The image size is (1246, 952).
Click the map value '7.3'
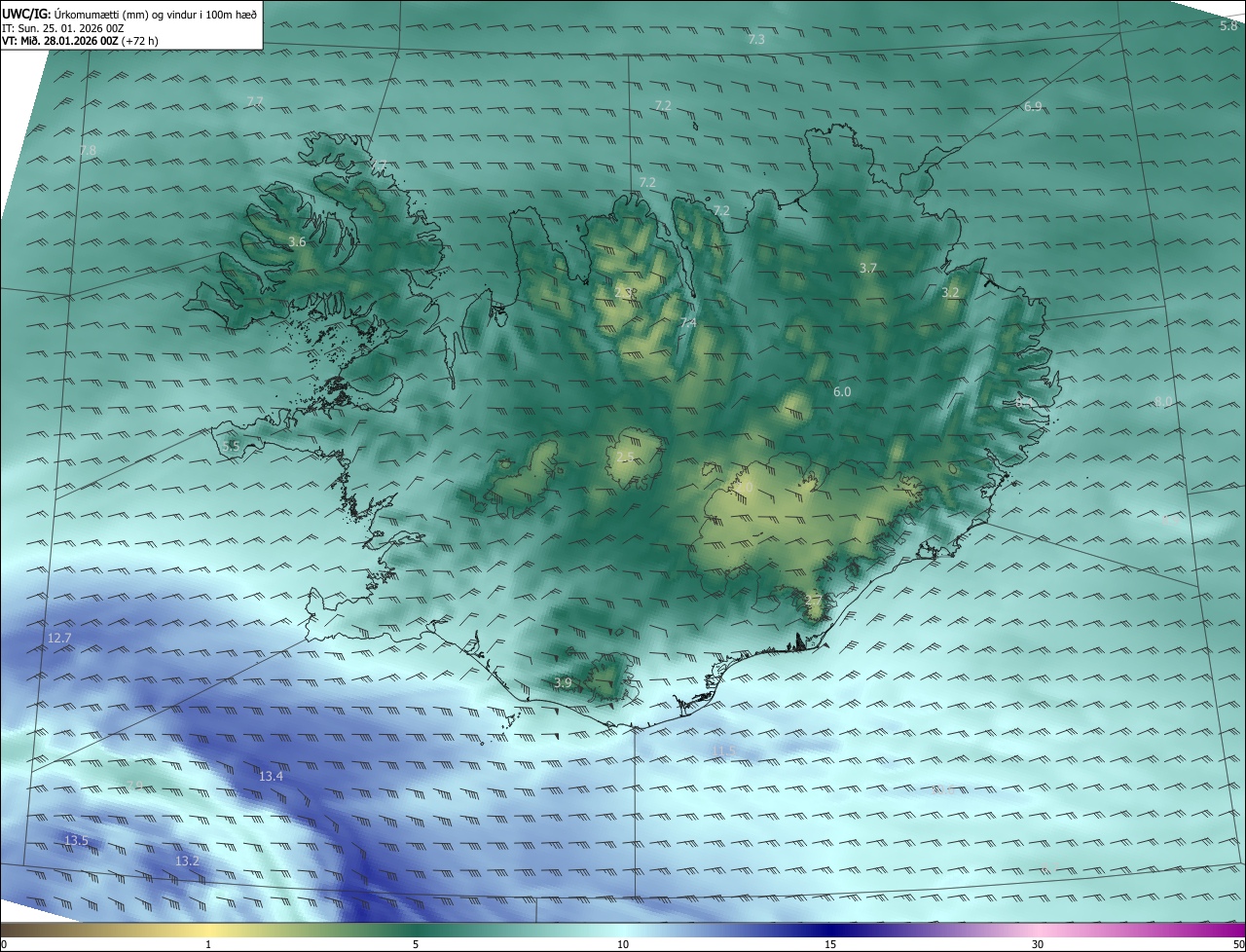(x=756, y=40)
